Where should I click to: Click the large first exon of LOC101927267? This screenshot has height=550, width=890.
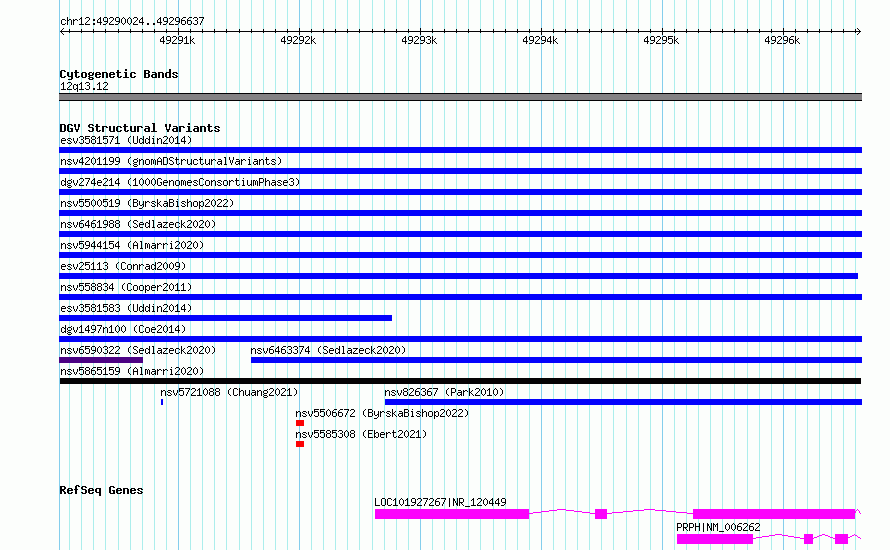click(452, 514)
